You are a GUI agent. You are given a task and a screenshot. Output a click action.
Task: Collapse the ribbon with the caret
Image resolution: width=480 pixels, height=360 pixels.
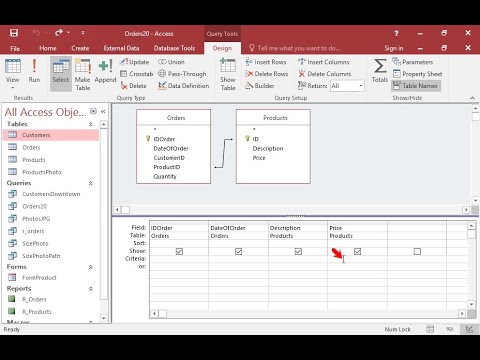click(472, 98)
